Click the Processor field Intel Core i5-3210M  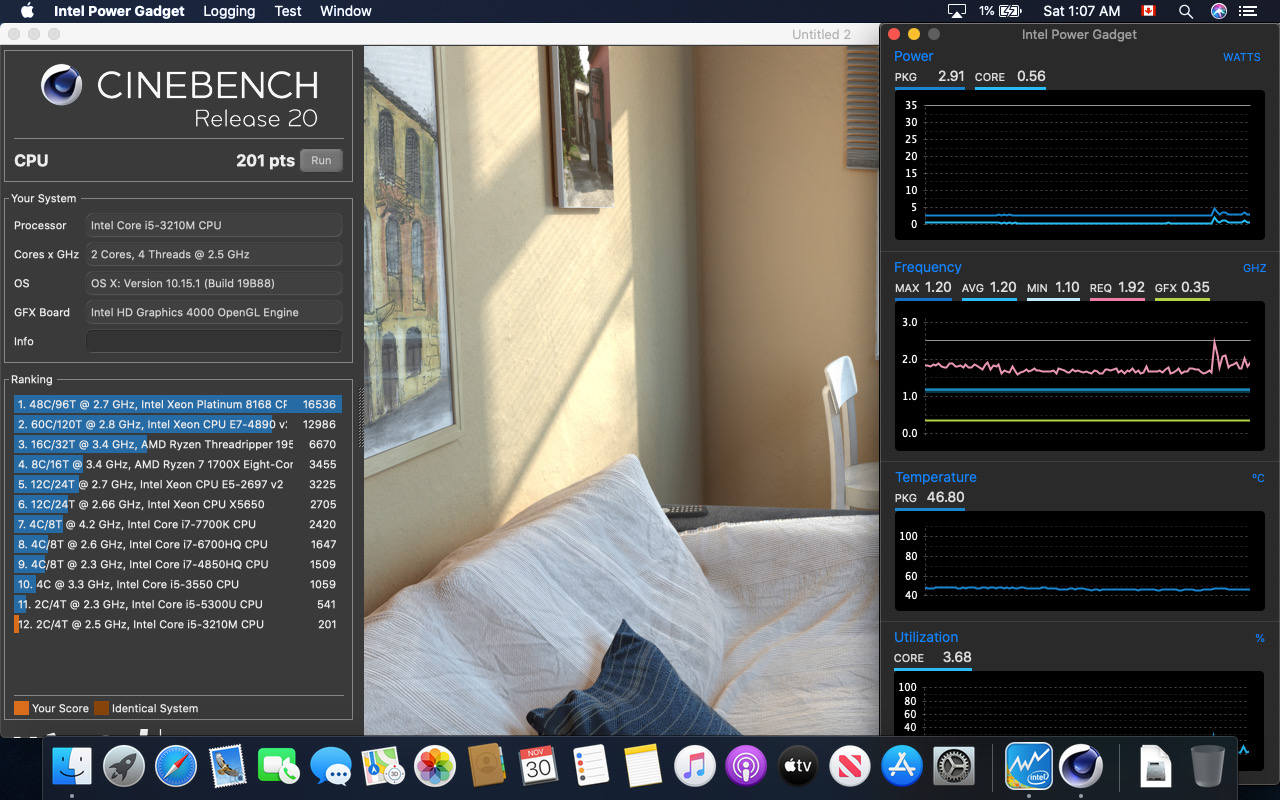click(x=214, y=225)
